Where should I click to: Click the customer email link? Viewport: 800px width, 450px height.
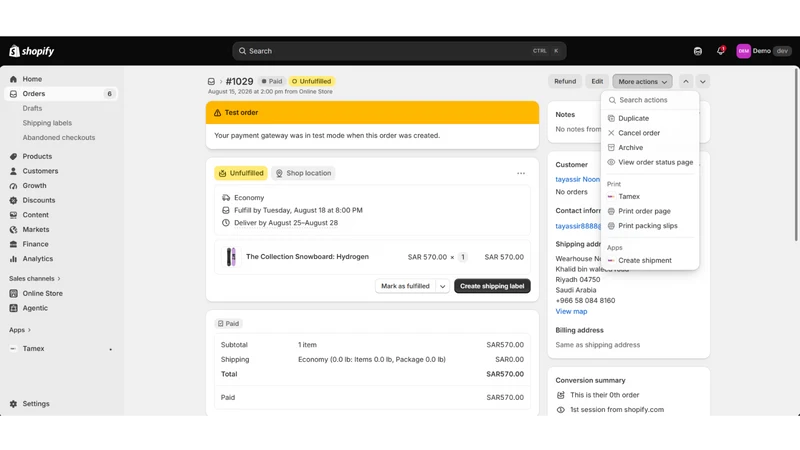[578, 226]
